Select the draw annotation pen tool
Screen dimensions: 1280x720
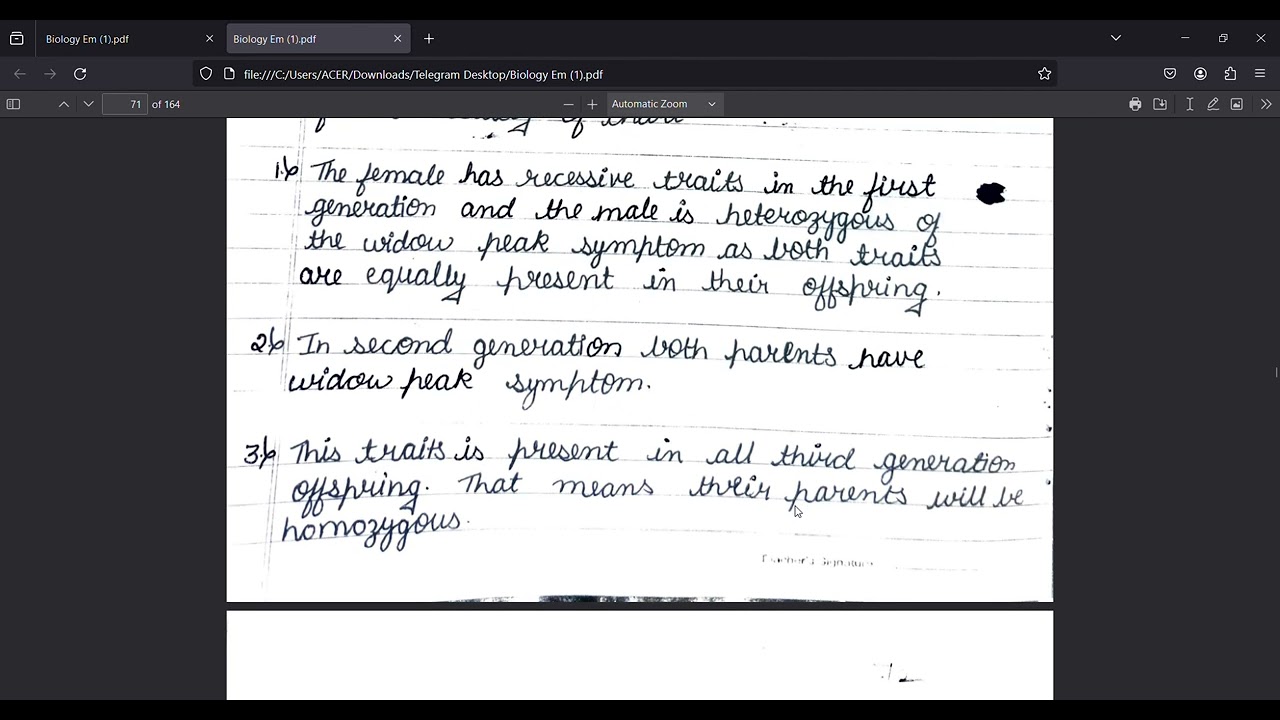1213,104
